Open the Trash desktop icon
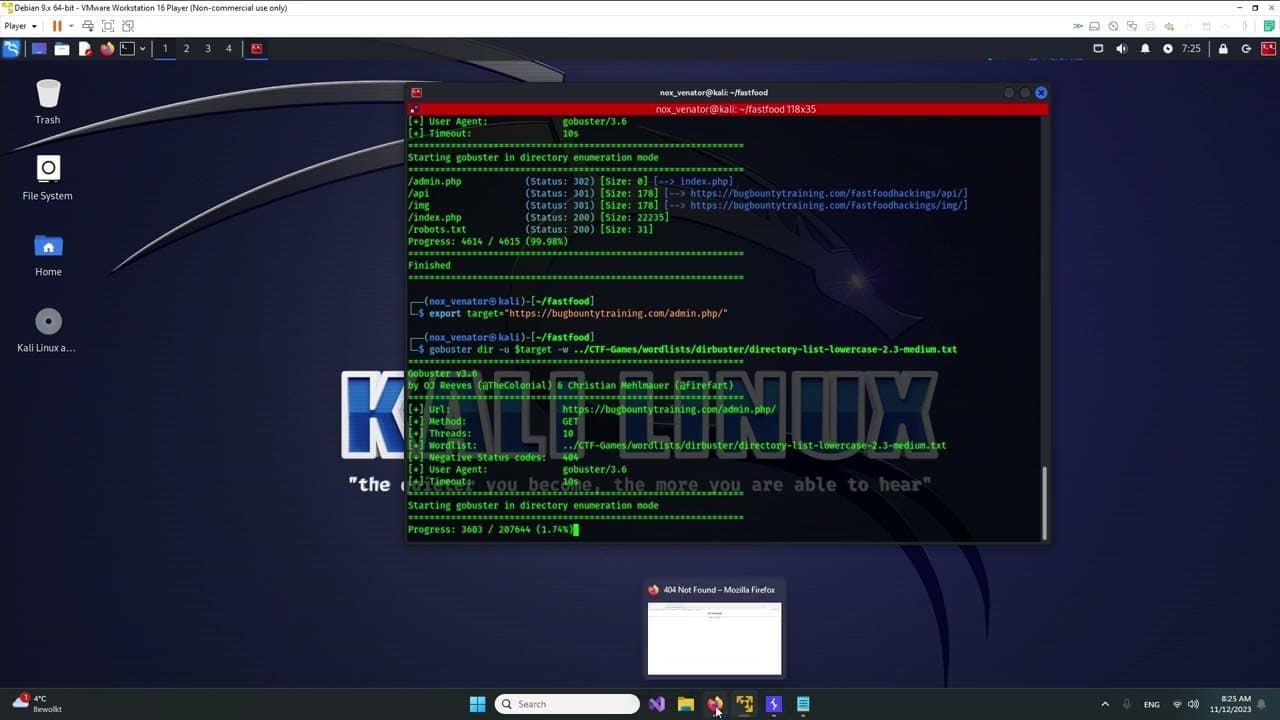This screenshot has width=1280, height=720. pos(48,101)
